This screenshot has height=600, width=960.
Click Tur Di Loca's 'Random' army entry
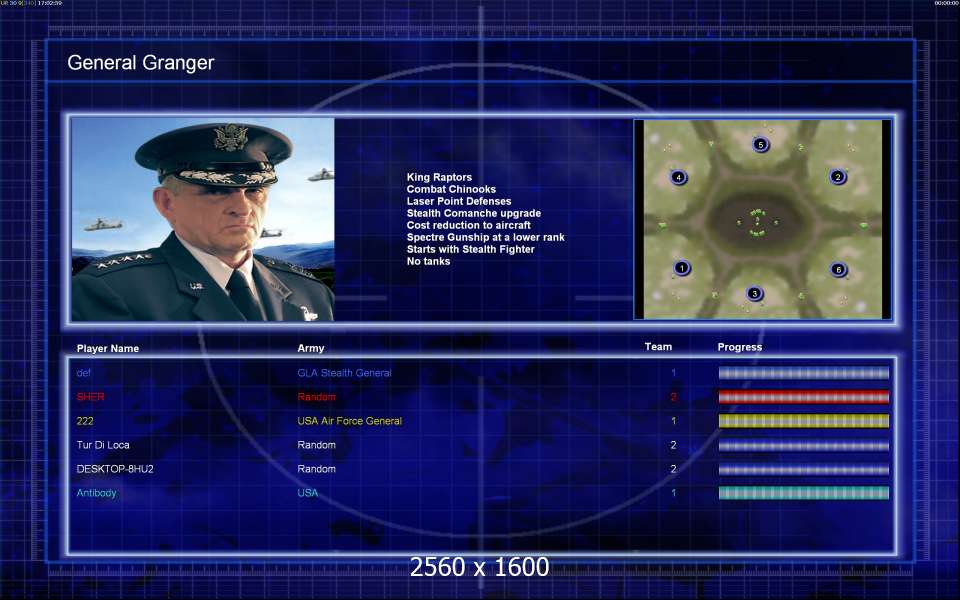317,444
